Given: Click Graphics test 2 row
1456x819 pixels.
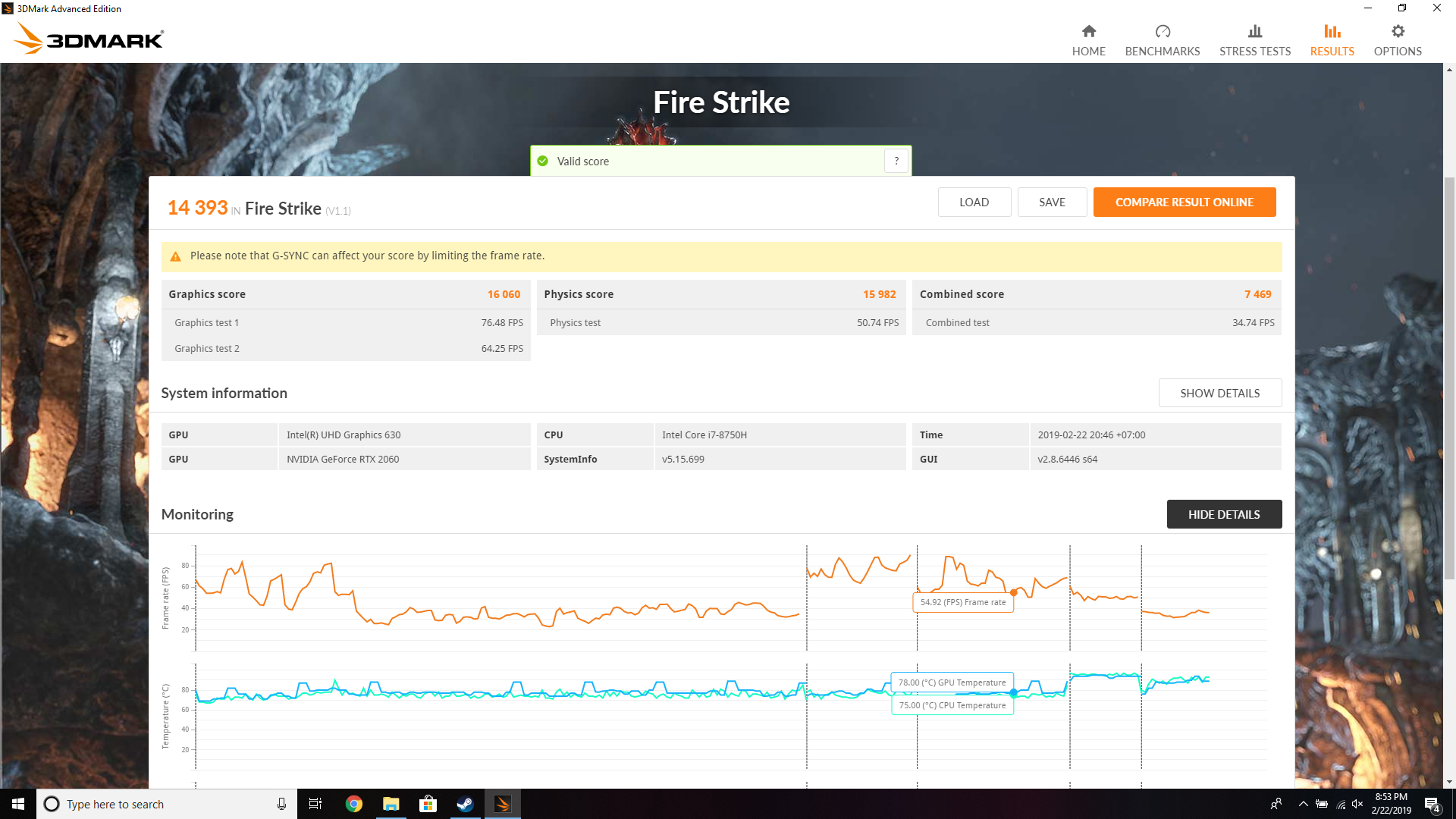Looking at the screenshot, I should pos(346,348).
